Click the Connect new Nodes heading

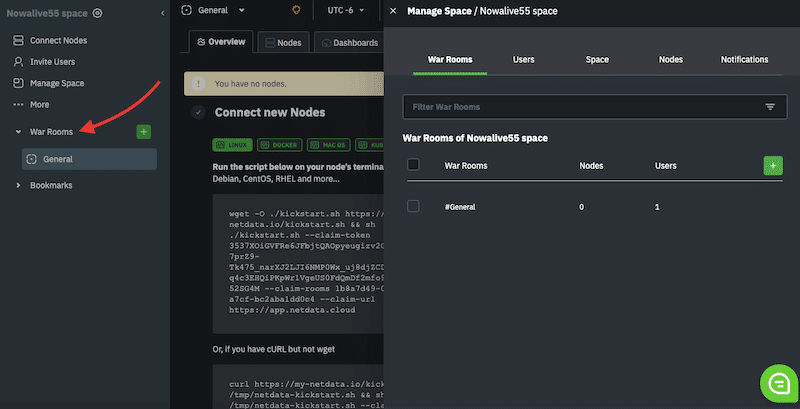point(270,112)
